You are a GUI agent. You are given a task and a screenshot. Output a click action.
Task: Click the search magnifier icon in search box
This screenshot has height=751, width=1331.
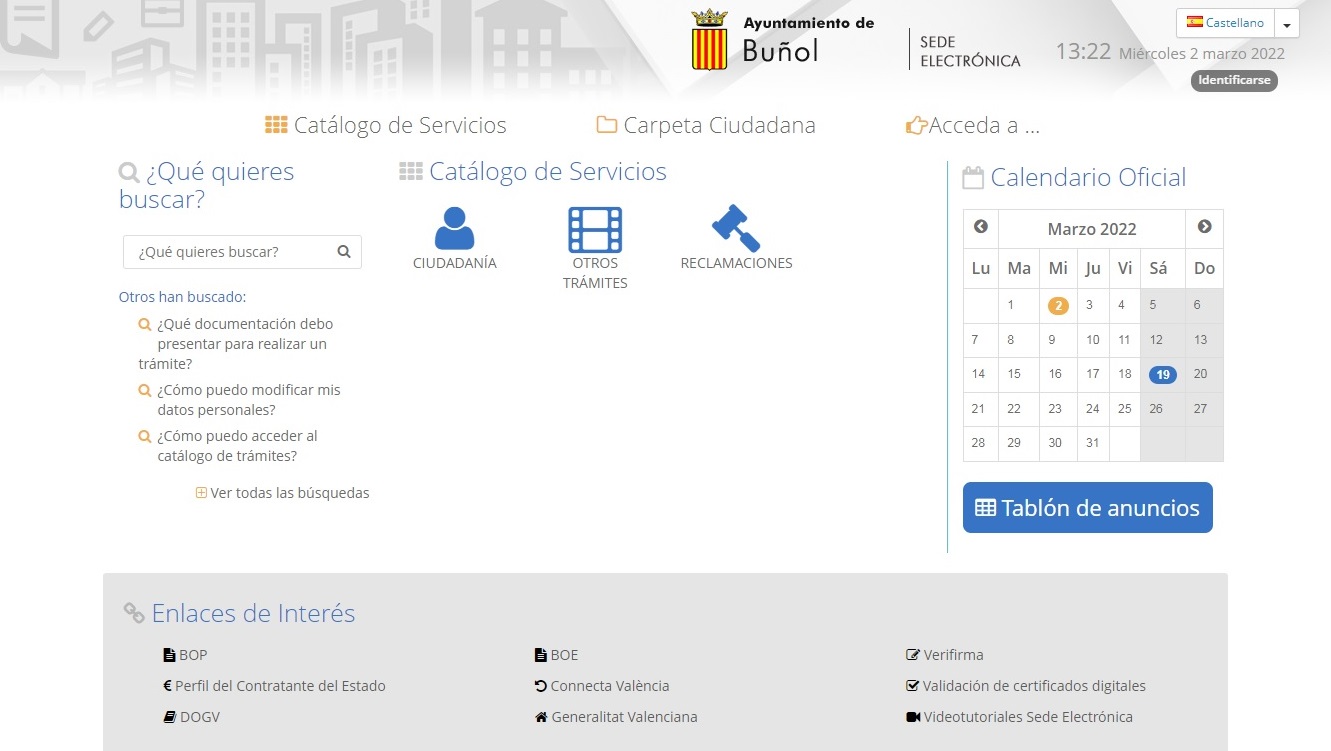[x=344, y=252]
